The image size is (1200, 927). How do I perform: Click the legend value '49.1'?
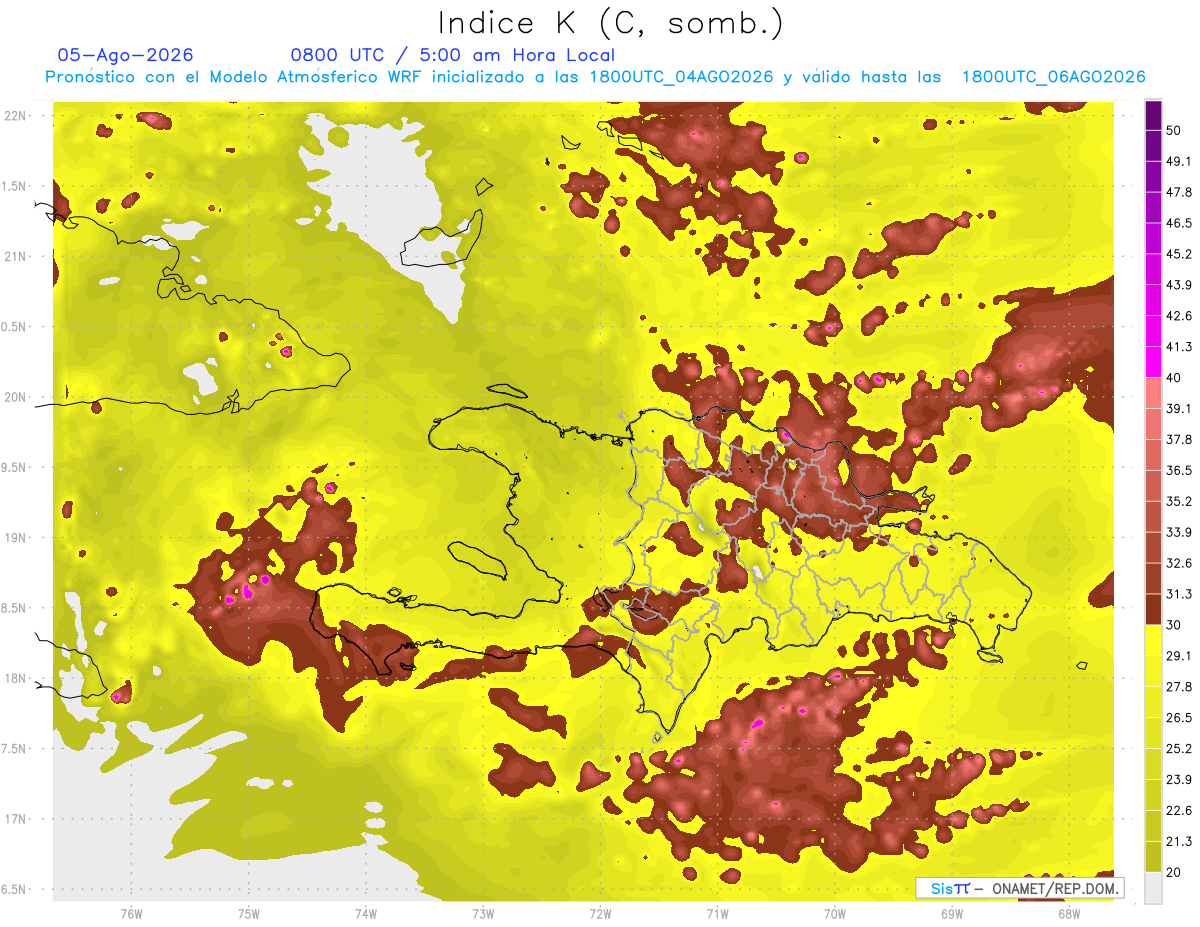[x=1179, y=161]
